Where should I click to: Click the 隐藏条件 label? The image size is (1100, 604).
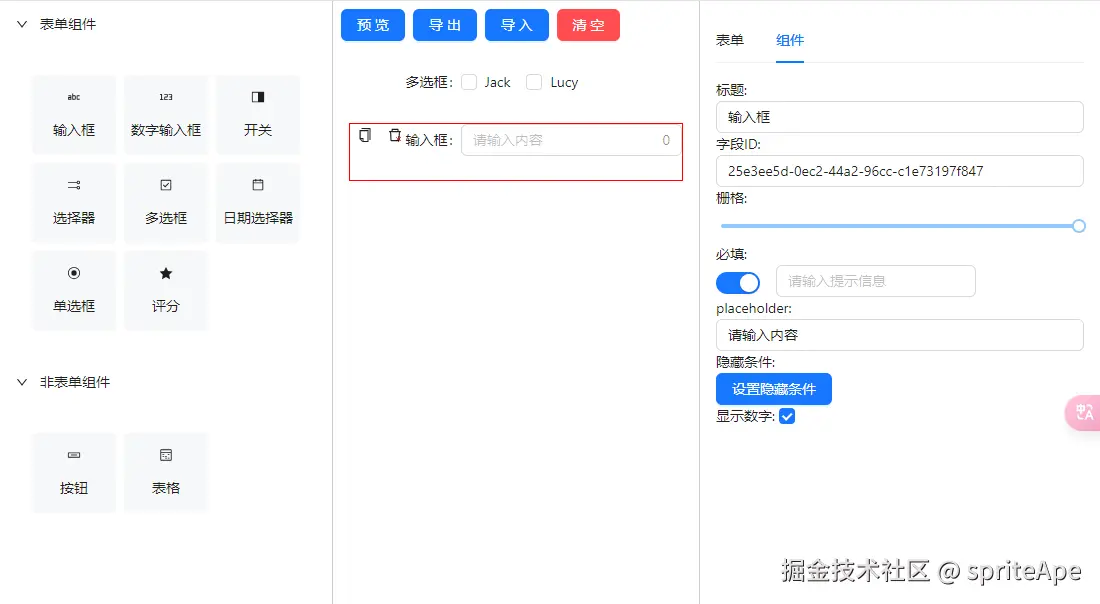pyautogui.click(x=745, y=362)
